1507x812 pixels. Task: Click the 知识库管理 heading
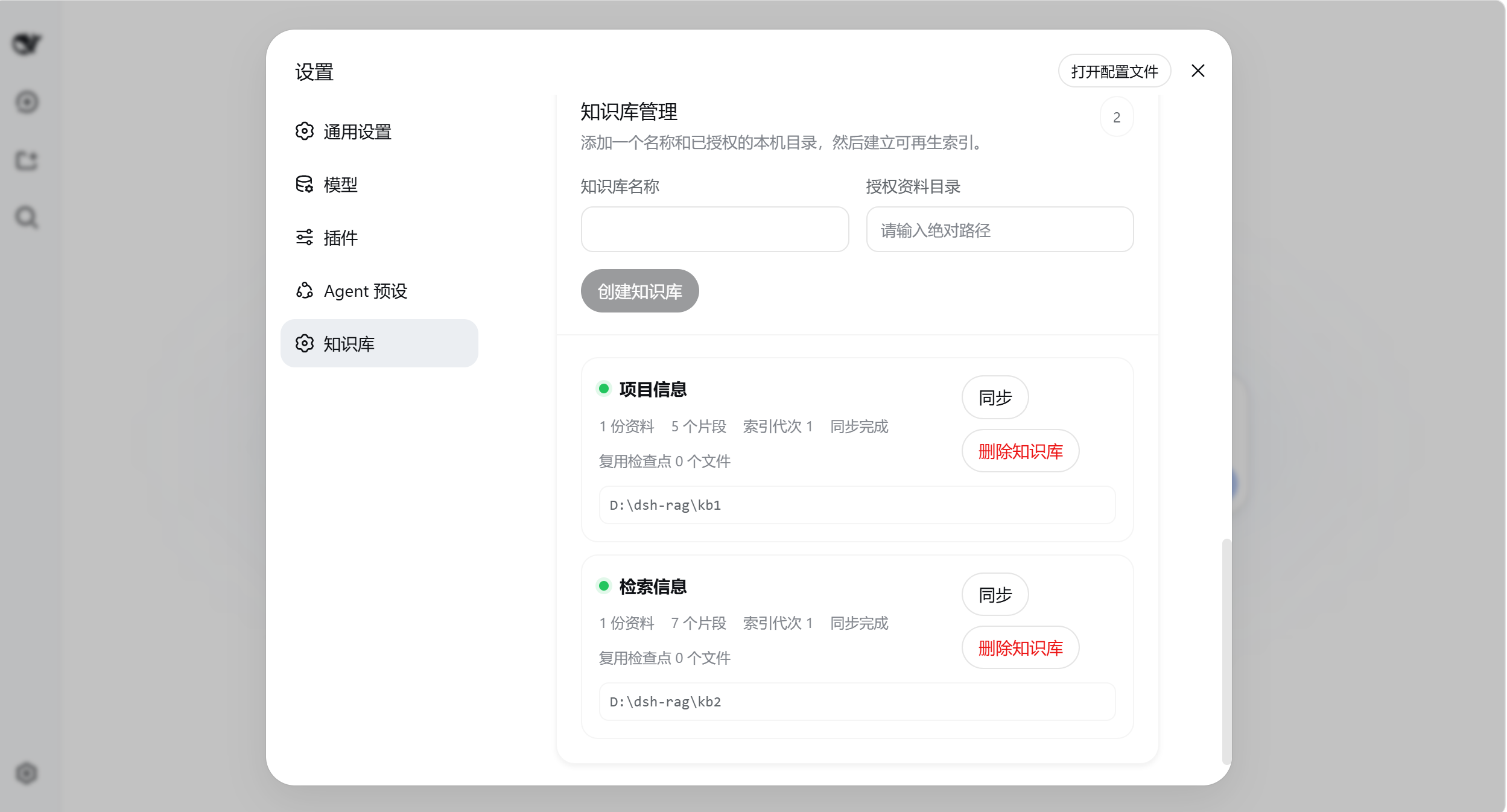629,112
